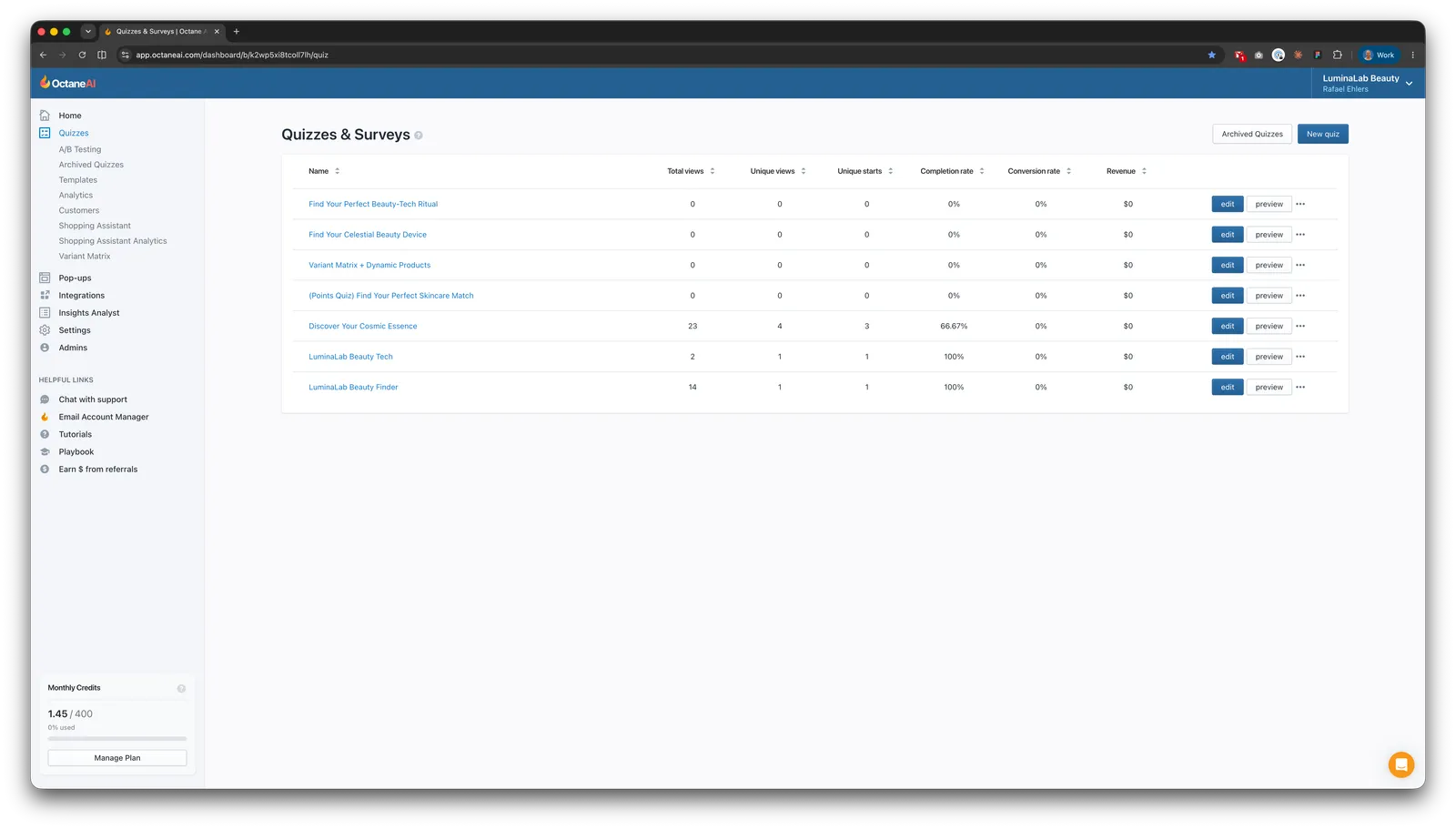Open Shopping Assistant Analytics in the sidebar
Viewport: 1456px width, 829px height.
pyautogui.click(x=113, y=241)
